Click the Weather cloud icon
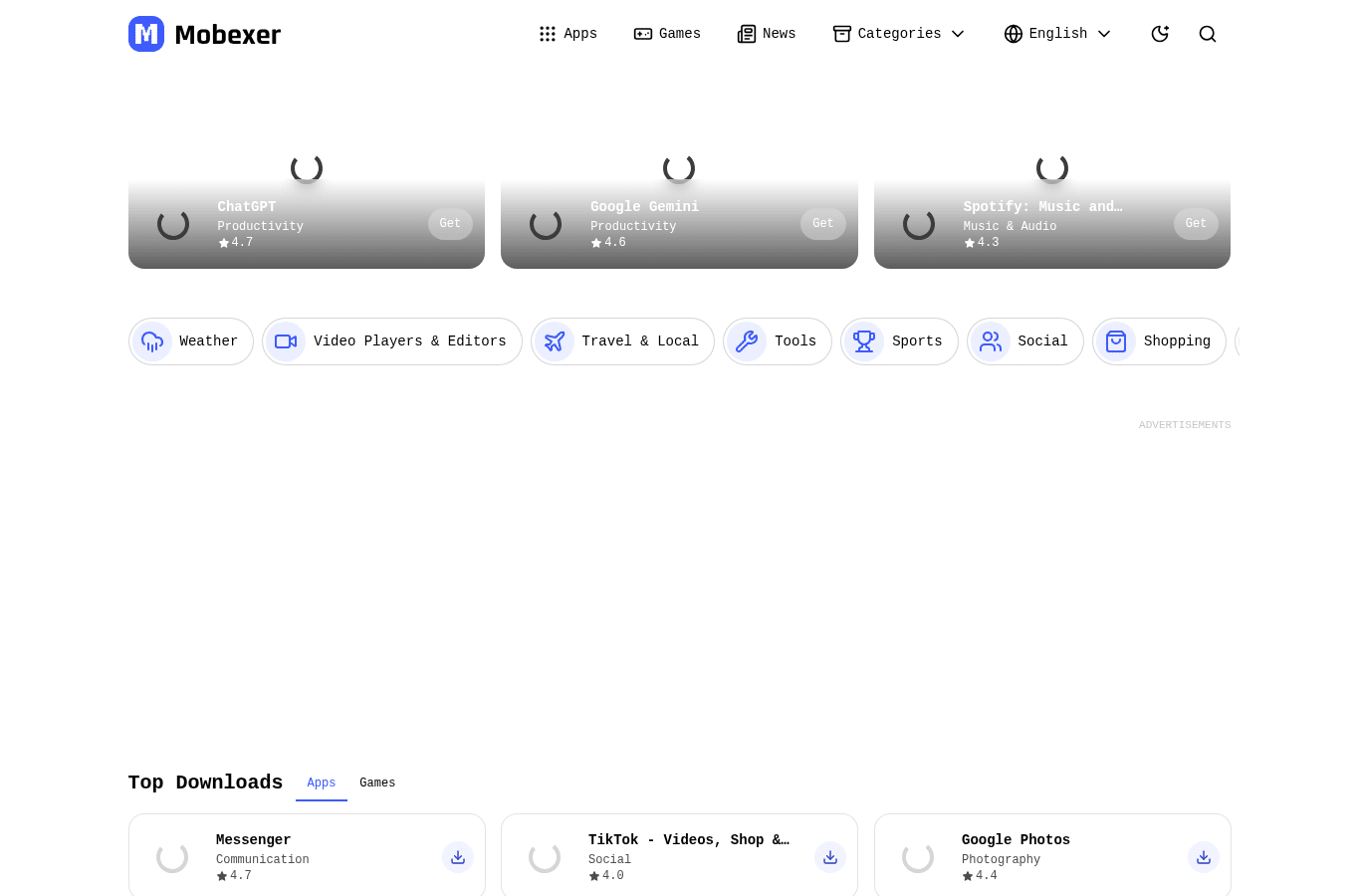This screenshot has width=1359, height=896. (x=152, y=341)
